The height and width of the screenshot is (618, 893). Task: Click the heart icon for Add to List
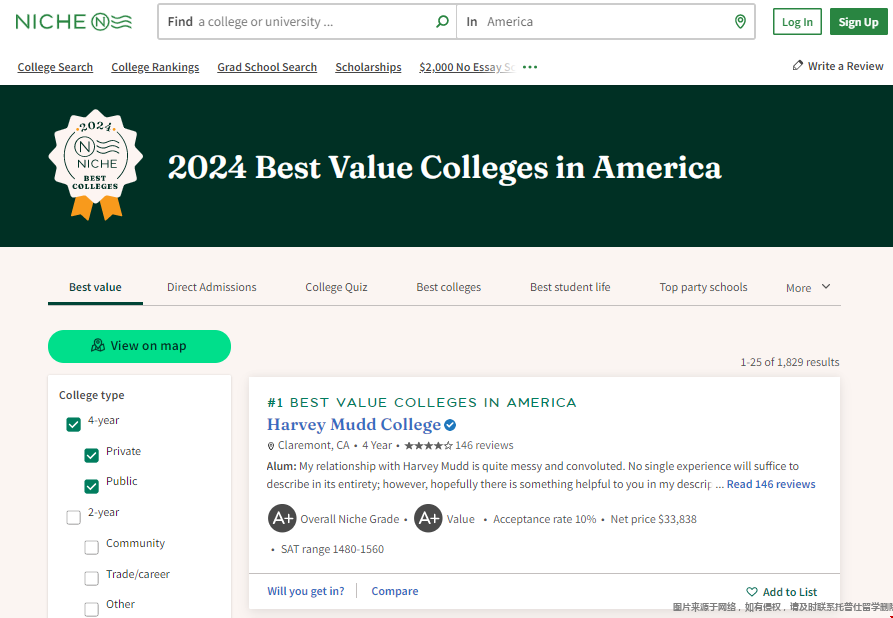point(752,592)
